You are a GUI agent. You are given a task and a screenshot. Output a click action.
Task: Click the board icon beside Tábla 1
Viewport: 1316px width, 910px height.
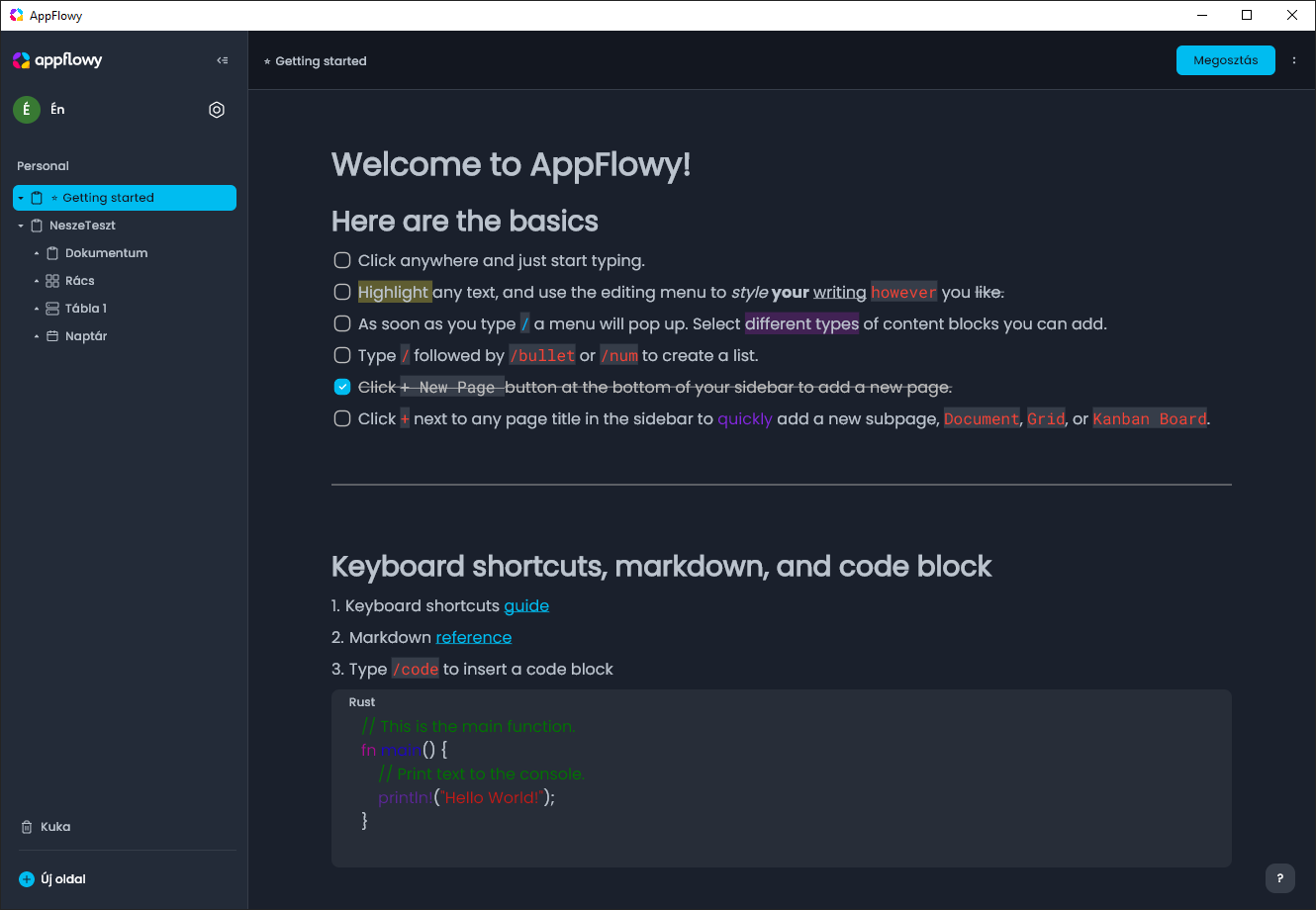click(52, 309)
